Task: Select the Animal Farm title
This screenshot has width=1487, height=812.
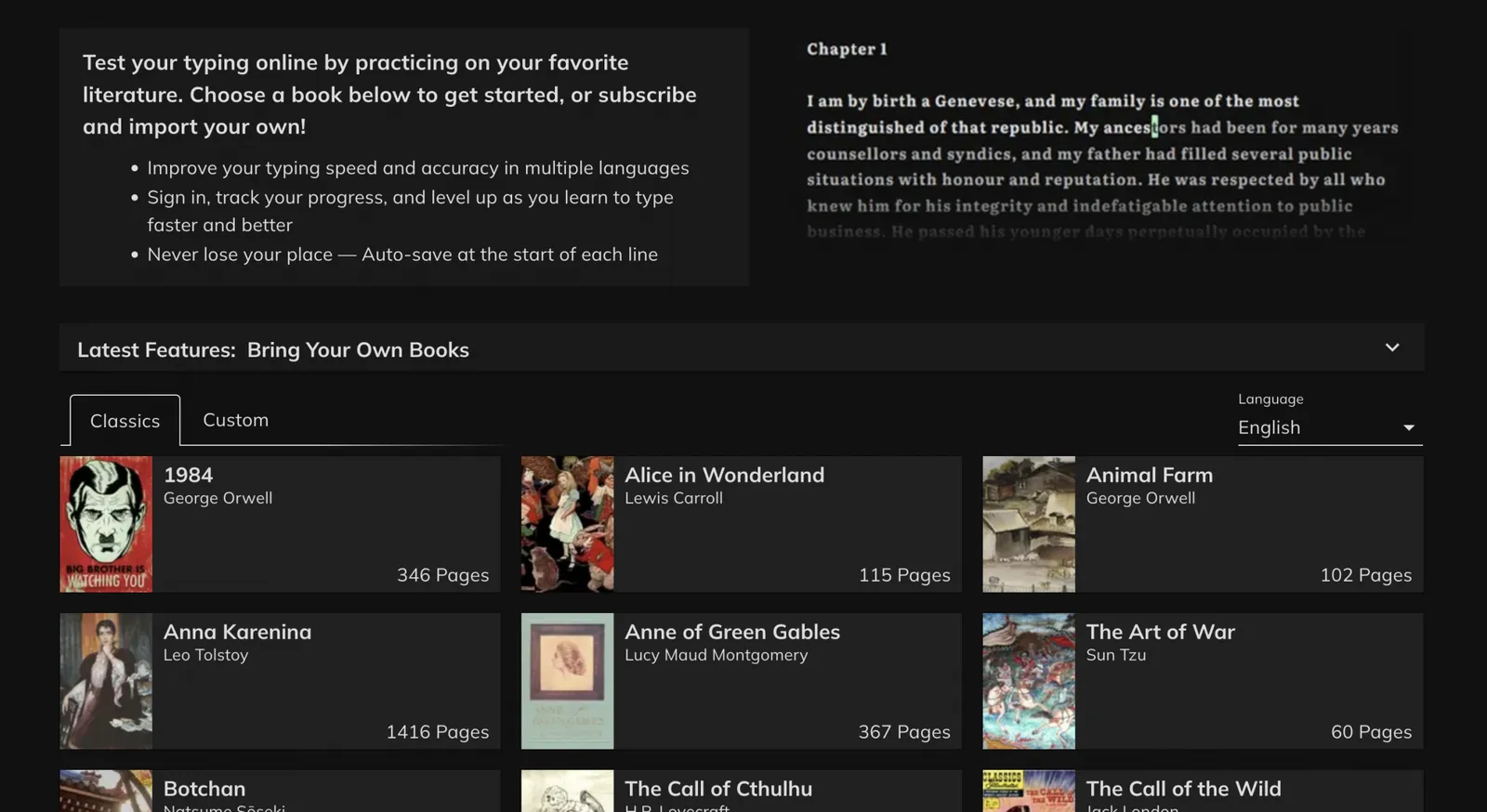Action: [1150, 475]
